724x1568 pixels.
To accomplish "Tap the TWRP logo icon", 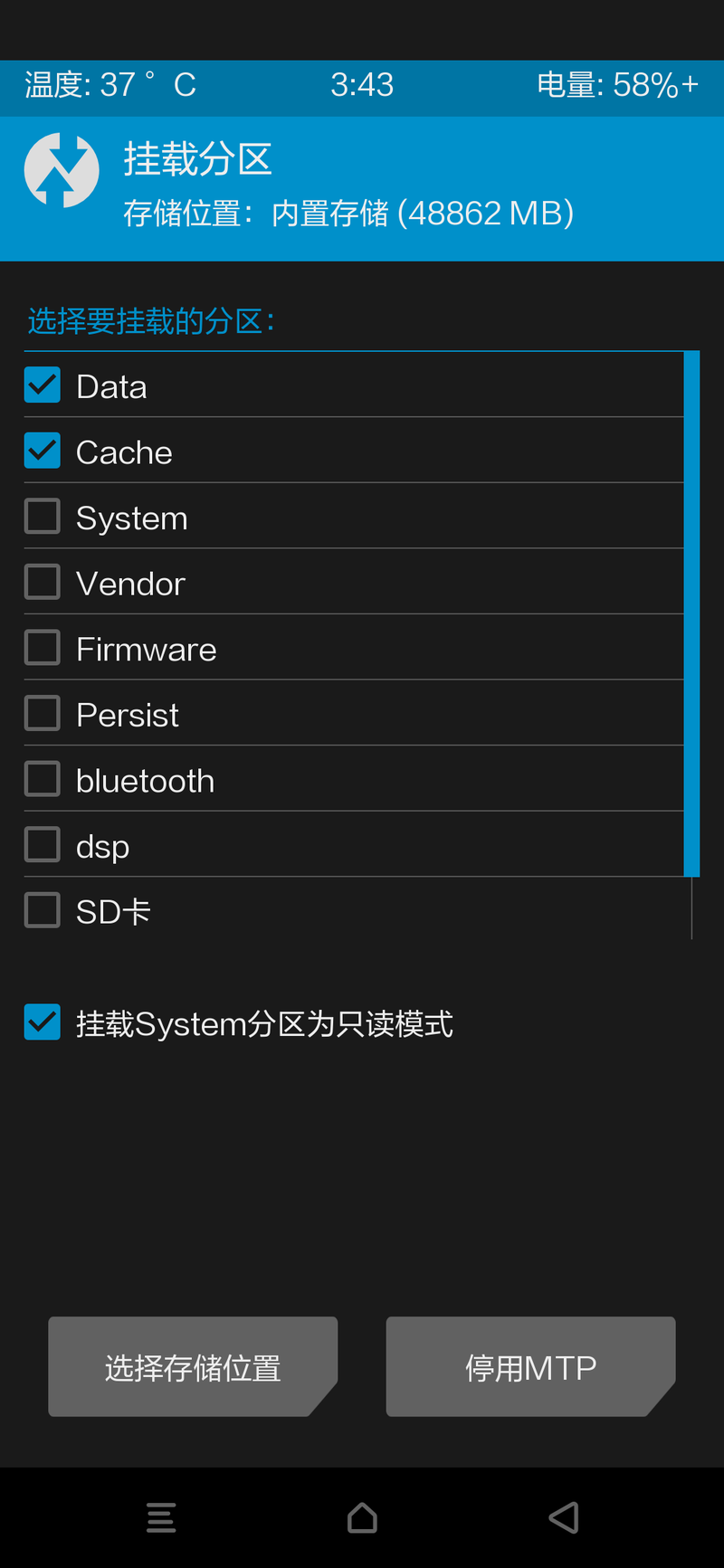I will pos(62,170).
